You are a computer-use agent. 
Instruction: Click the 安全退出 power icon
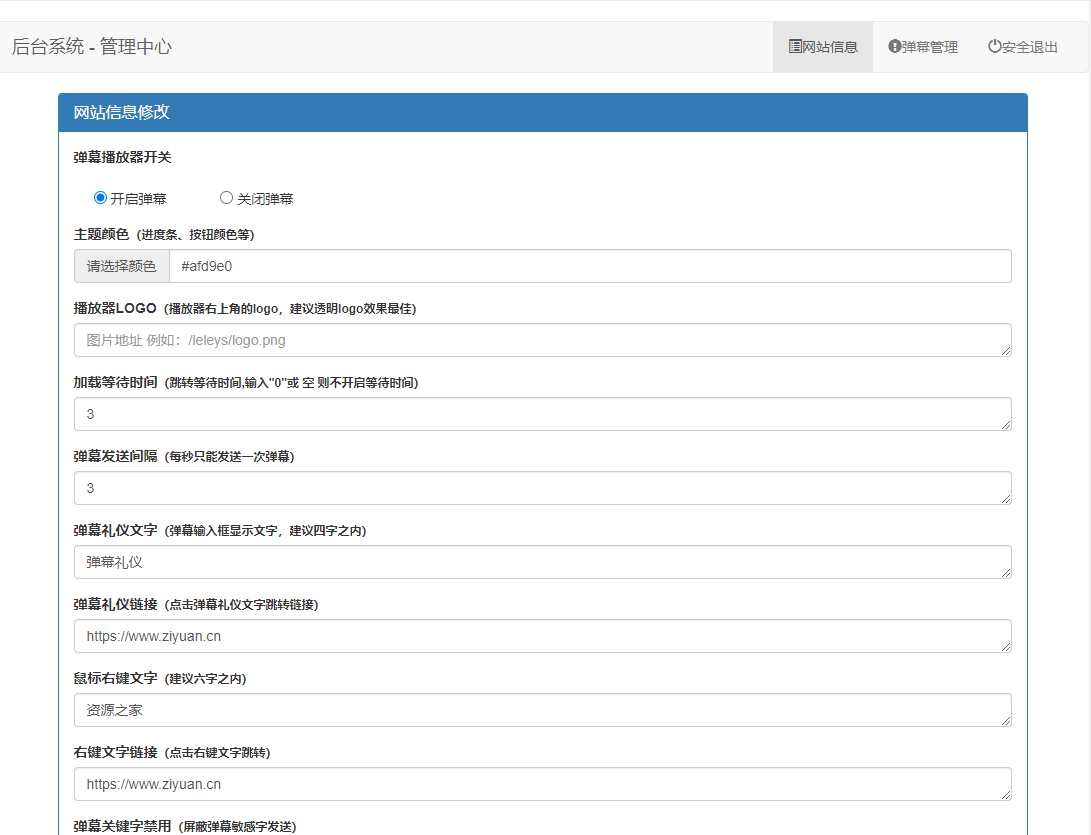click(x=993, y=46)
